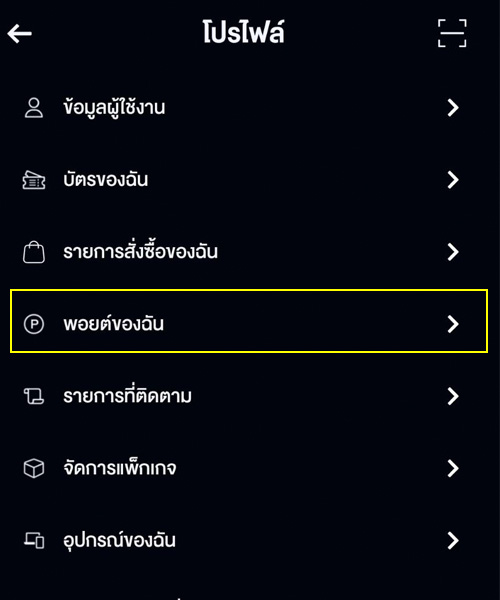Click the ticket icon beside บัตรของฉัน
This screenshot has width=500, height=600.
pos(34,180)
